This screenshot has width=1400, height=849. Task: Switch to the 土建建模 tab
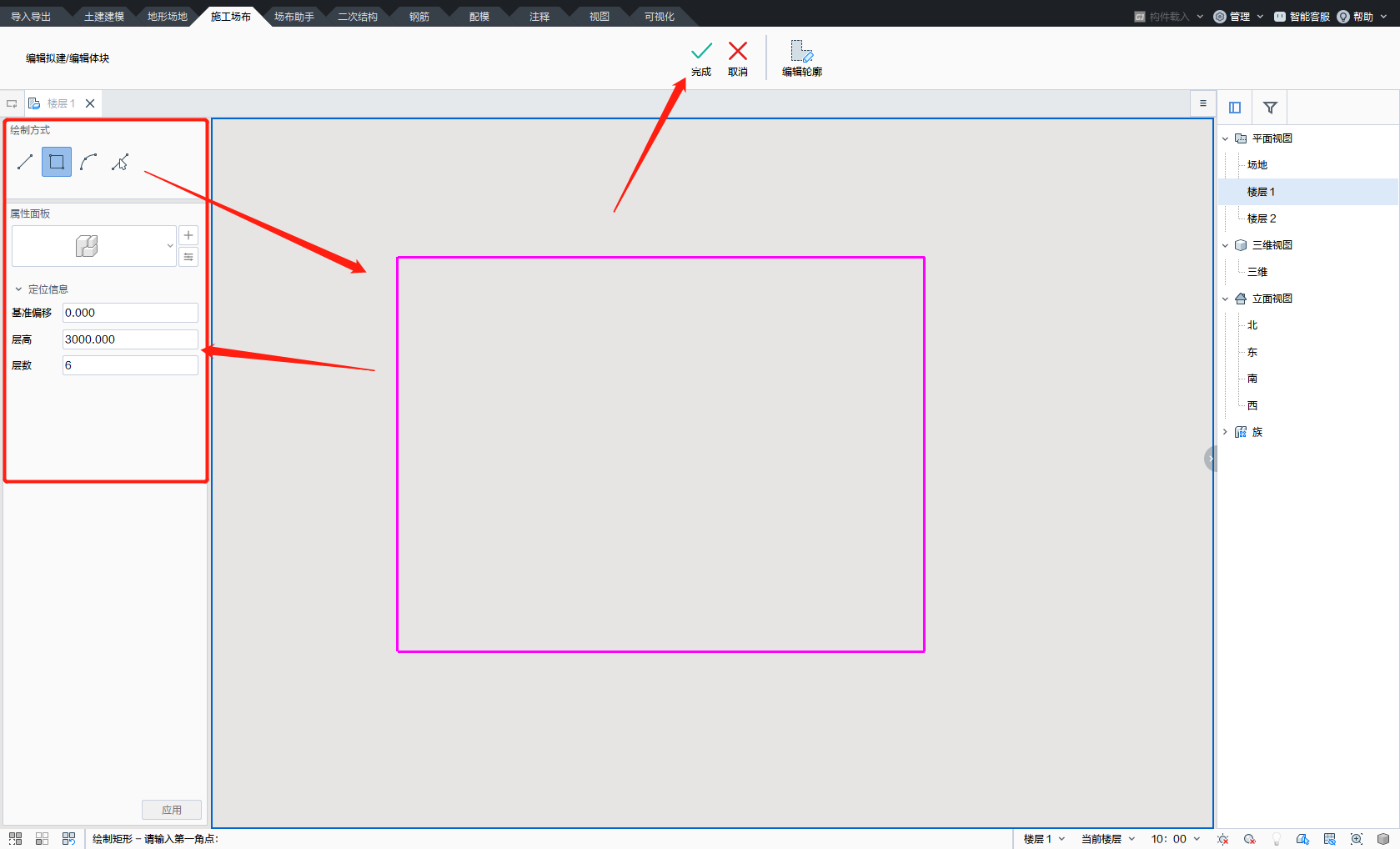click(104, 17)
